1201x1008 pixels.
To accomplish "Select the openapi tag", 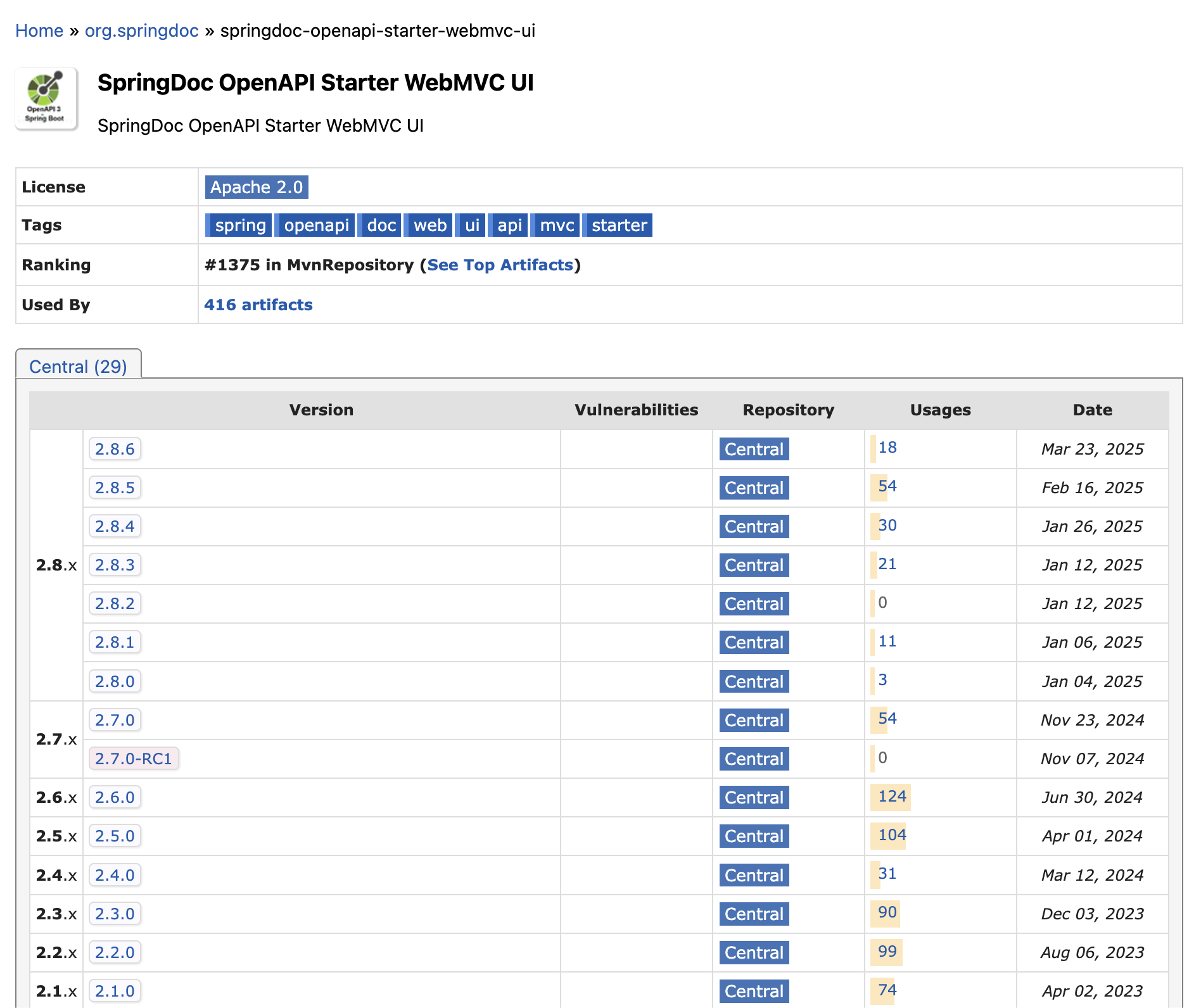I will click(x=315, y=225).
